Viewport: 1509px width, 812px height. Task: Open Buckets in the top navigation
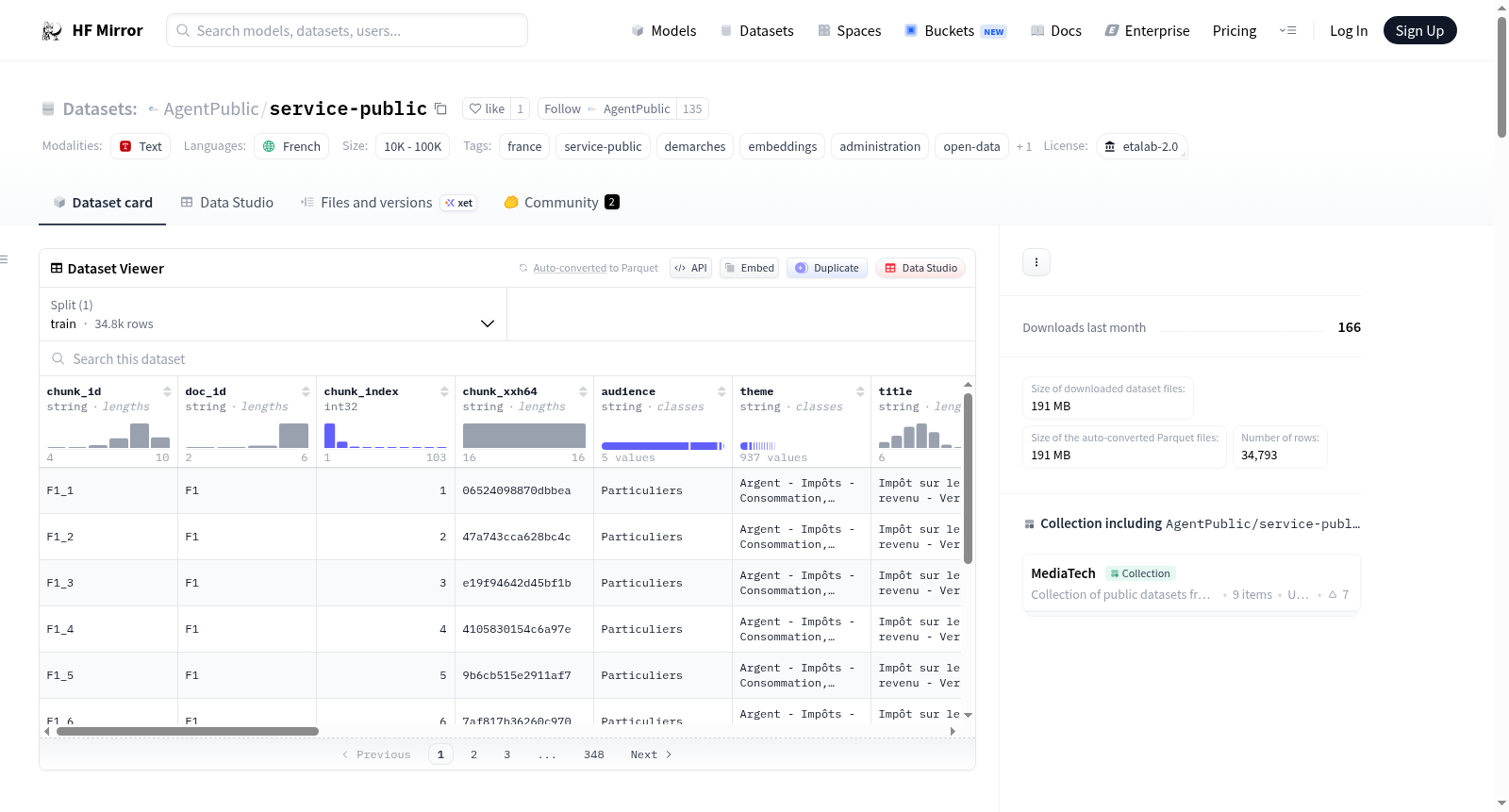[955, 31]
